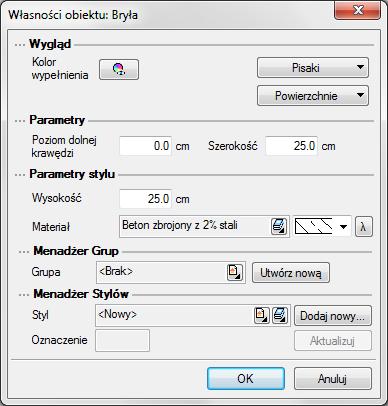Open material library icon beside Beton zbrojony
This screenshot has height=406, width=388.
tap(279, 227)
